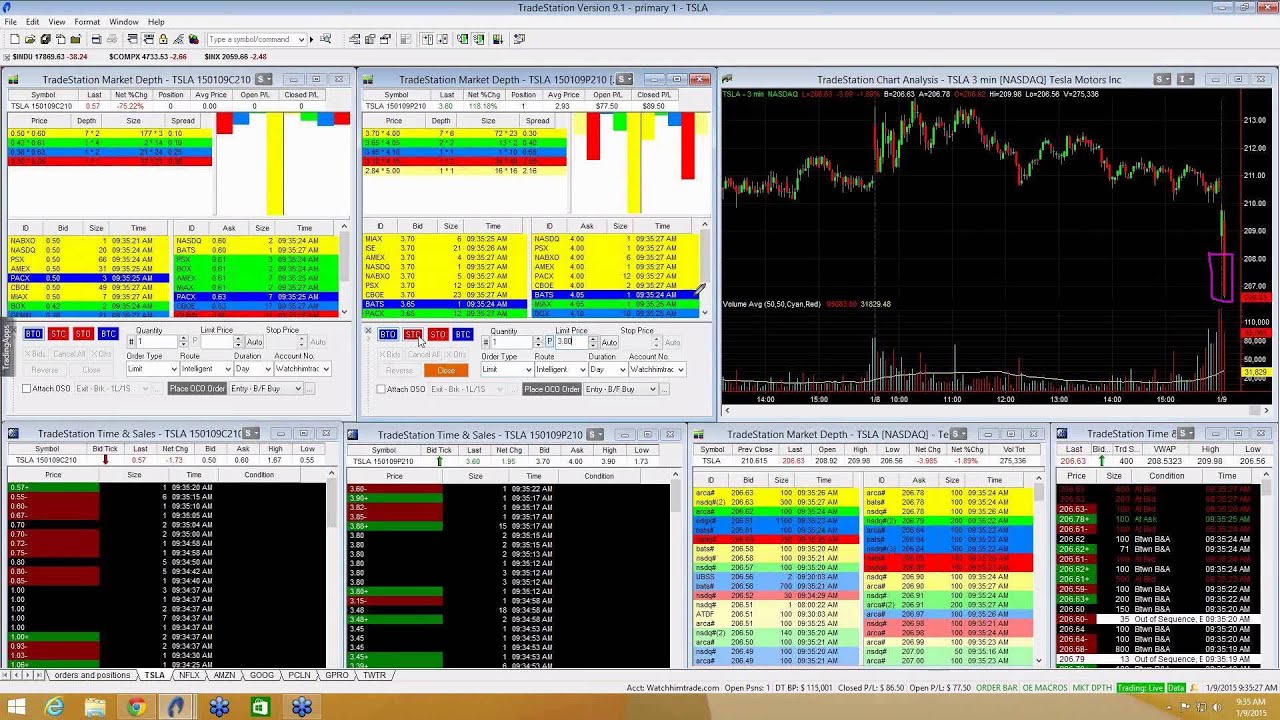This screenshot has width=1280, height=720.
Task: Click the Size header in C210 depth table
Action: tap(133, 120)
